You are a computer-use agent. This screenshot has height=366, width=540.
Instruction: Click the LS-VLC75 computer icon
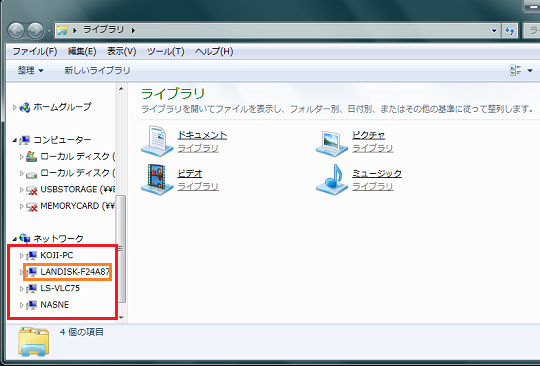pos(32,289)
